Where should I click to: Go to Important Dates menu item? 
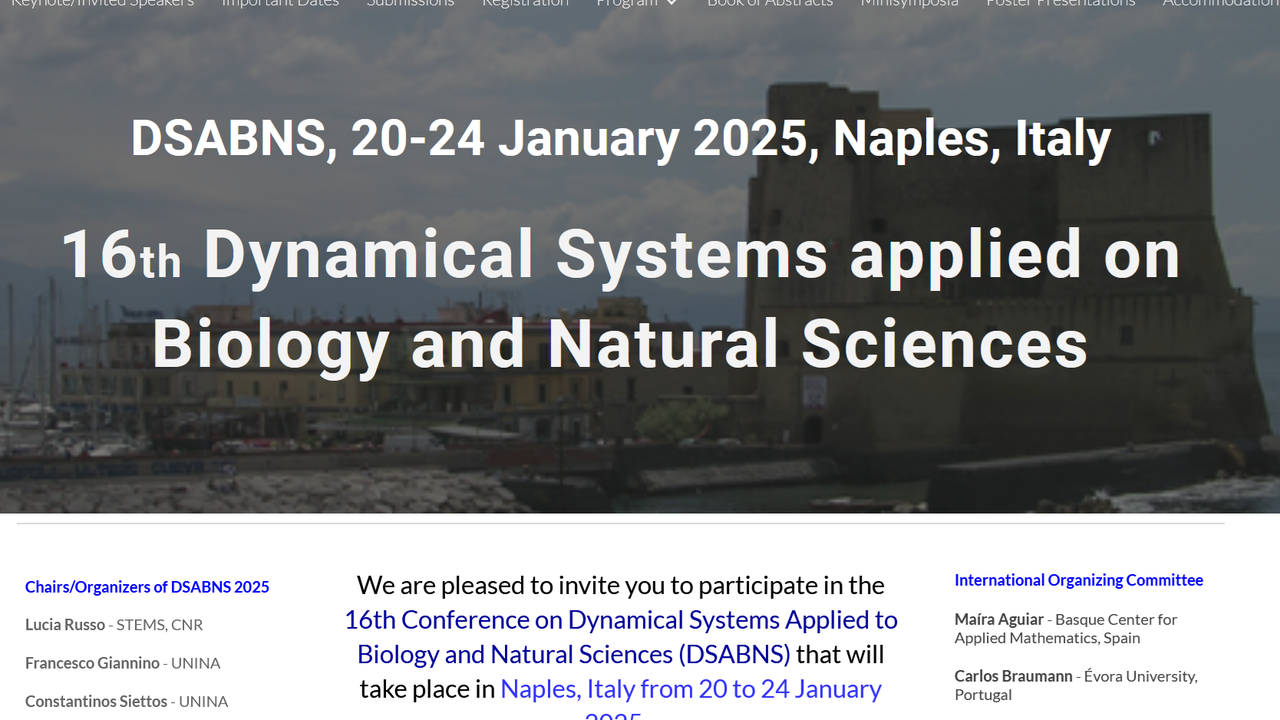(280, 3)
